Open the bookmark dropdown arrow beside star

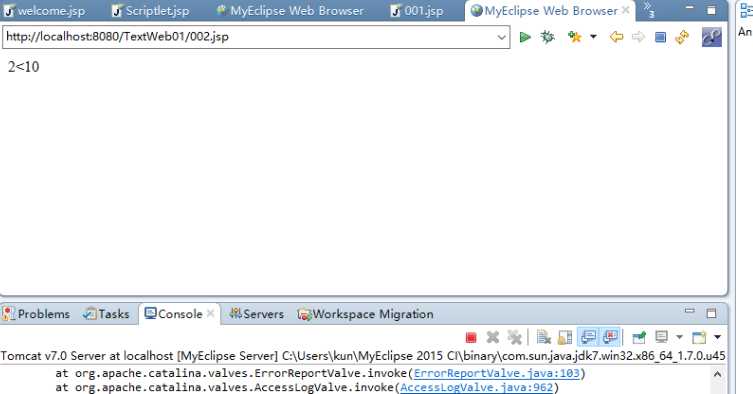click(x=594, y=37)
